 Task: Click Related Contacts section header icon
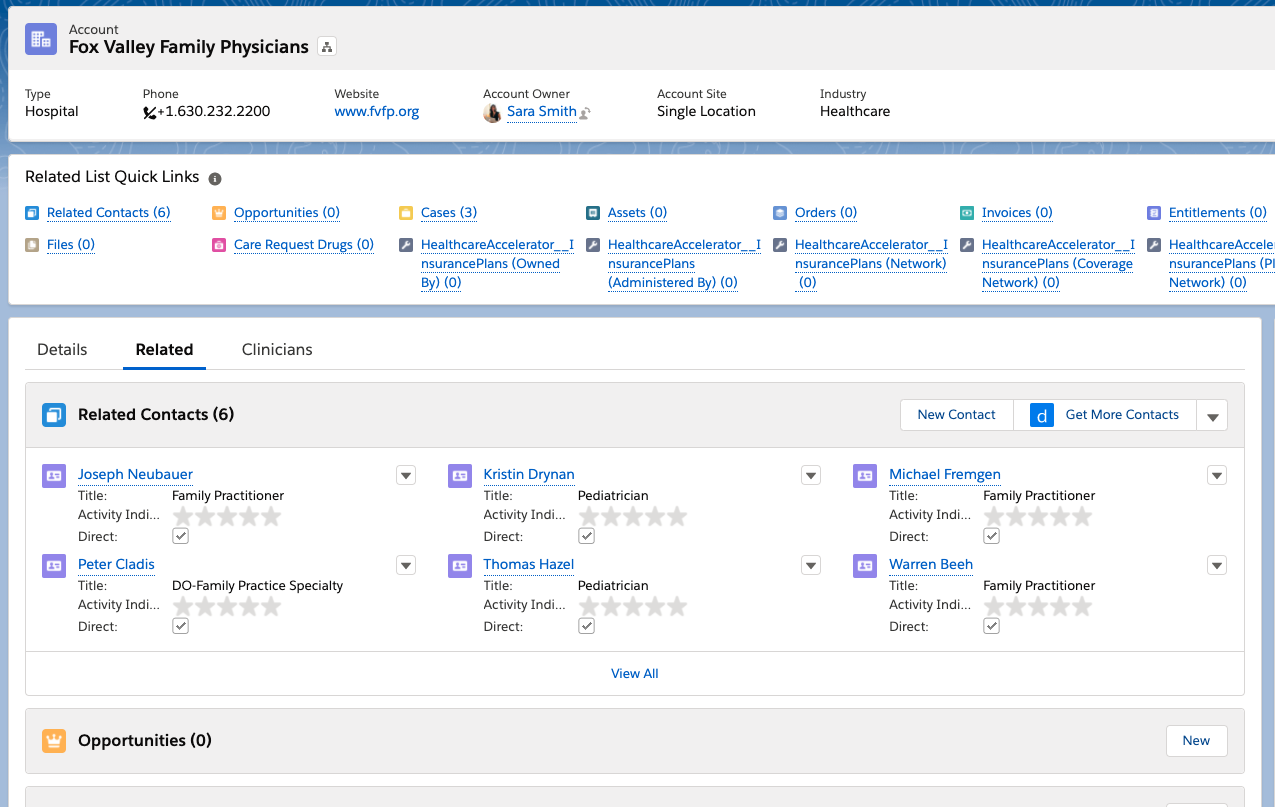coord(54,415)
